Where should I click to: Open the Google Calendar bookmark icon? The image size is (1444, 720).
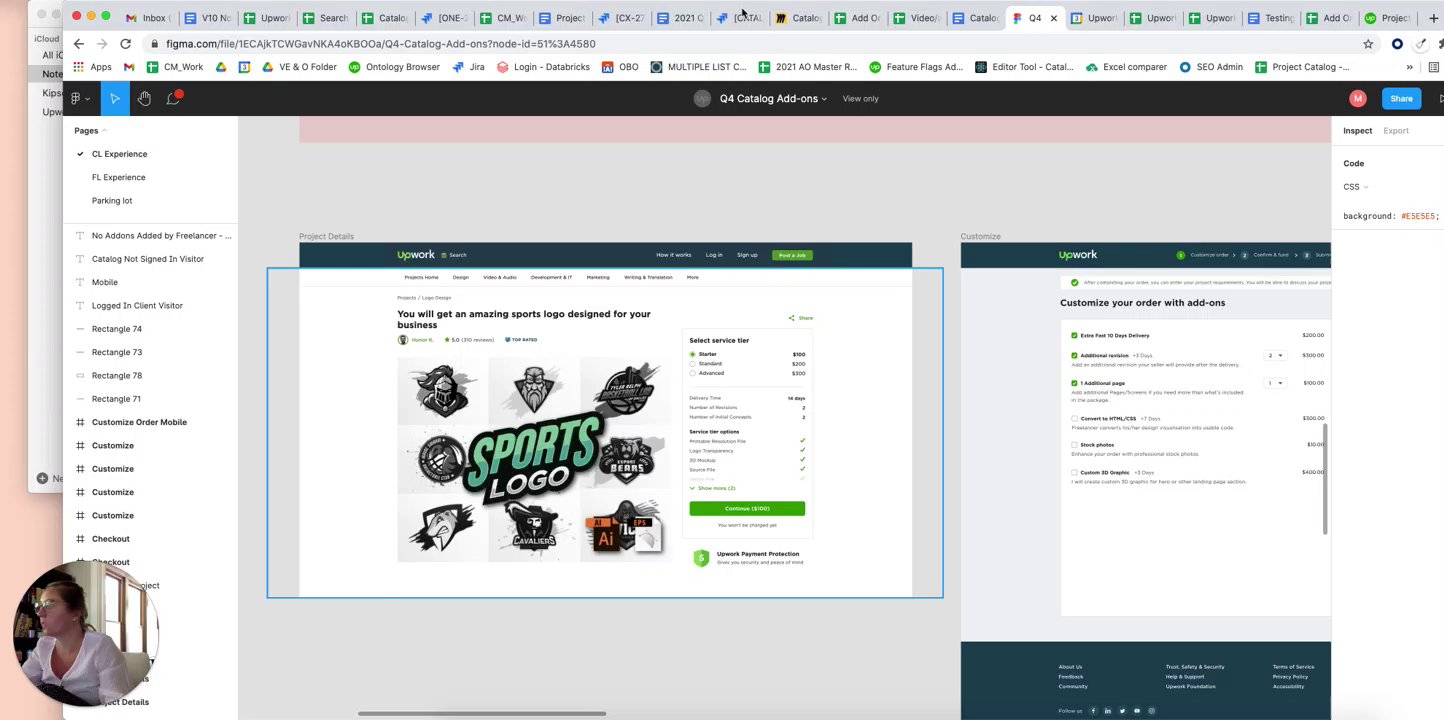243,67
